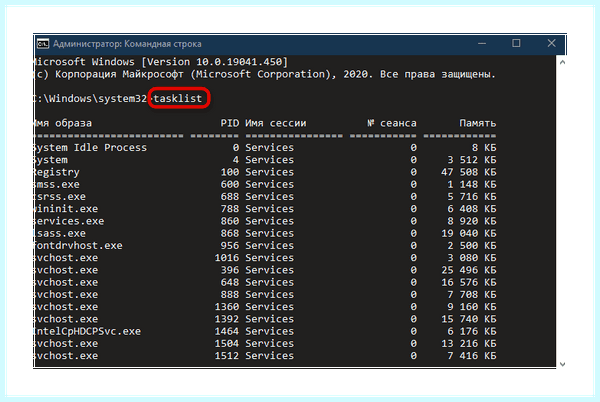This screenshot has width=600, height=402.
Task: Close the Command Prompt window
Action: click(x=551, y=43)
